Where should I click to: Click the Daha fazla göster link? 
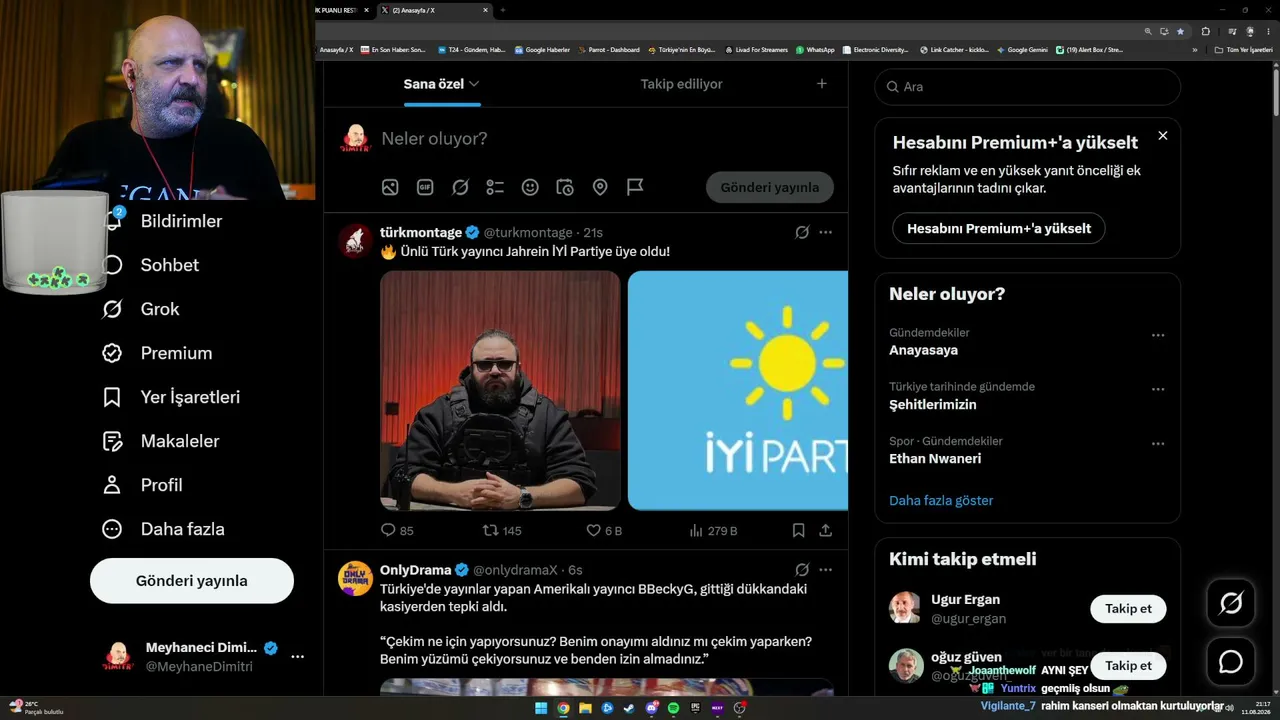[x=941, y=500]
